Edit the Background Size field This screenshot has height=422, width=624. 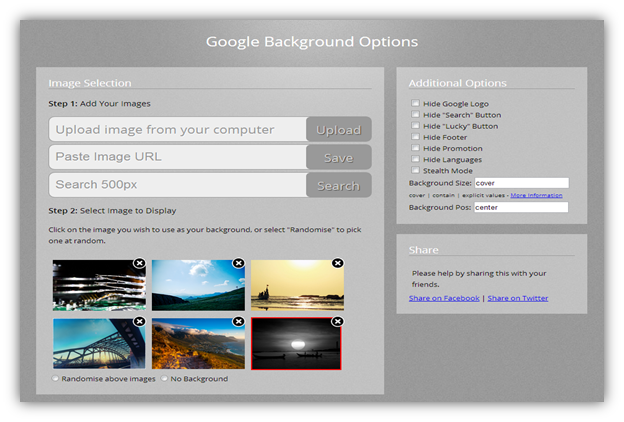click(521, 183)
